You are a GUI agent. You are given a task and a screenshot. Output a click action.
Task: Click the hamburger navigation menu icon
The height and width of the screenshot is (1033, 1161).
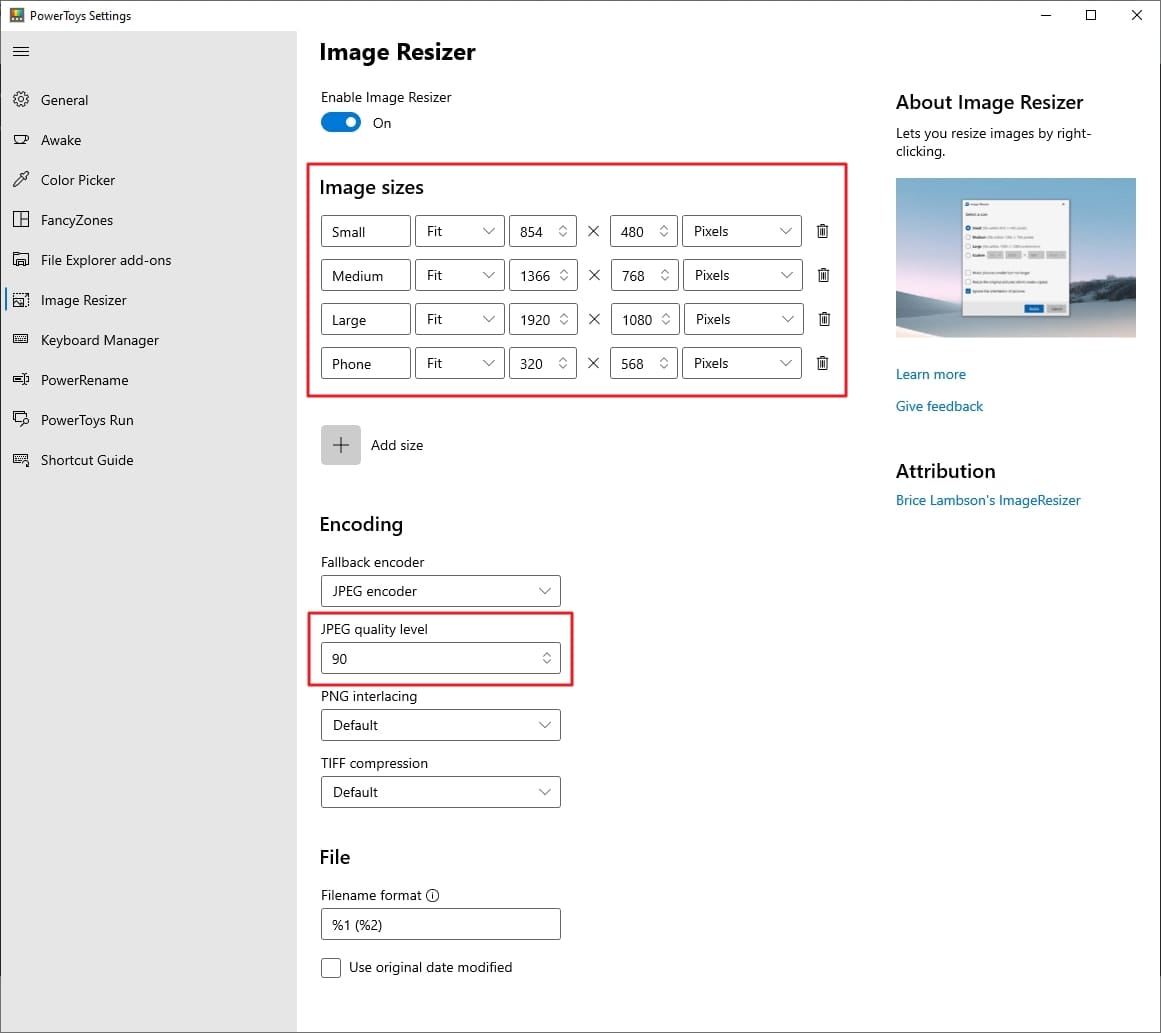[x=21, y=51]
